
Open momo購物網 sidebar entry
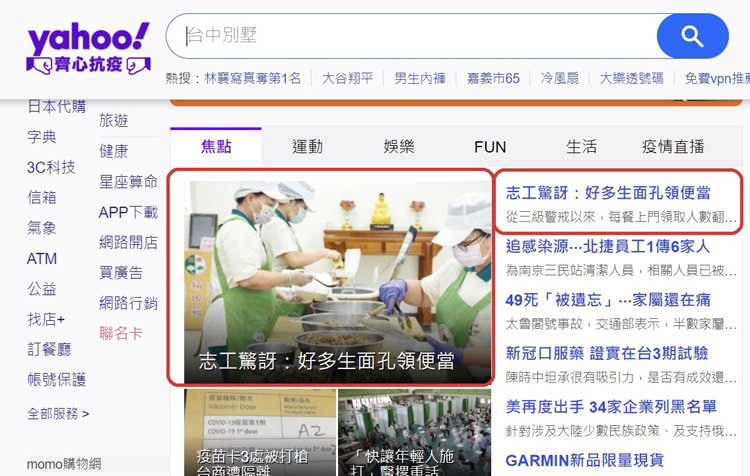[x=64, y=464]
